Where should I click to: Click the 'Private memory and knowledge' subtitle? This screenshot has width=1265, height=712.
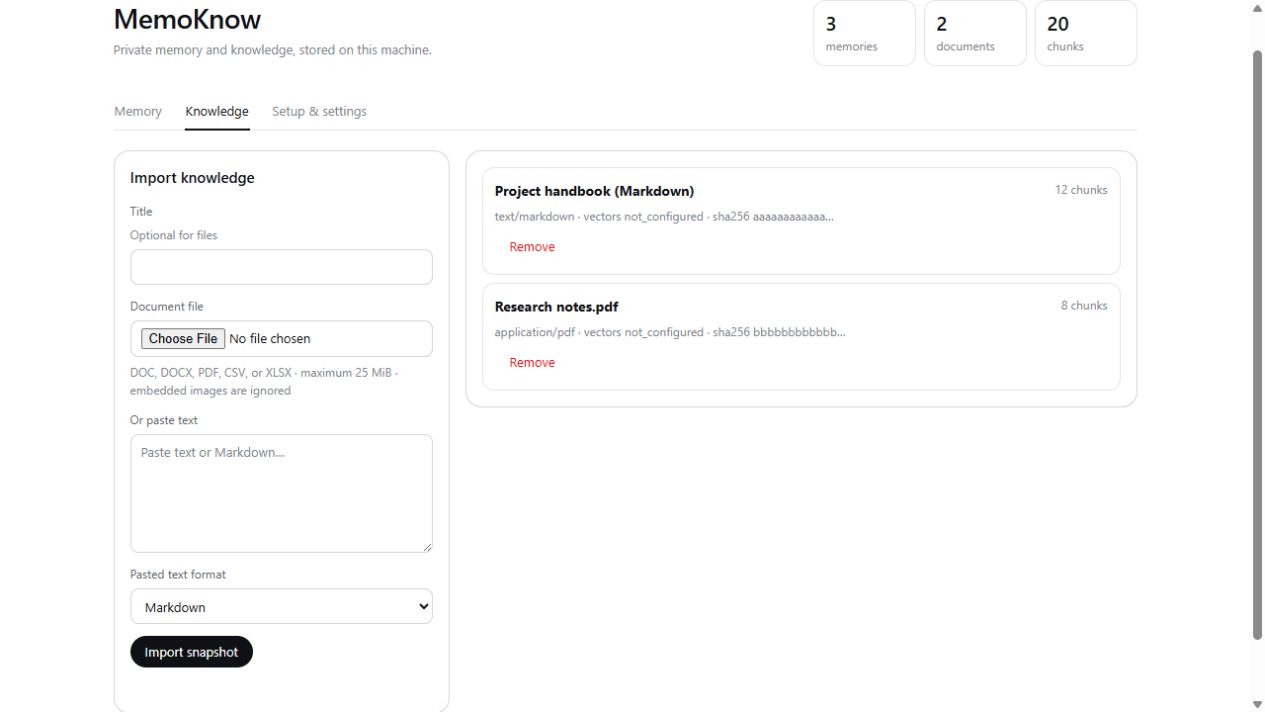point(272,50)
